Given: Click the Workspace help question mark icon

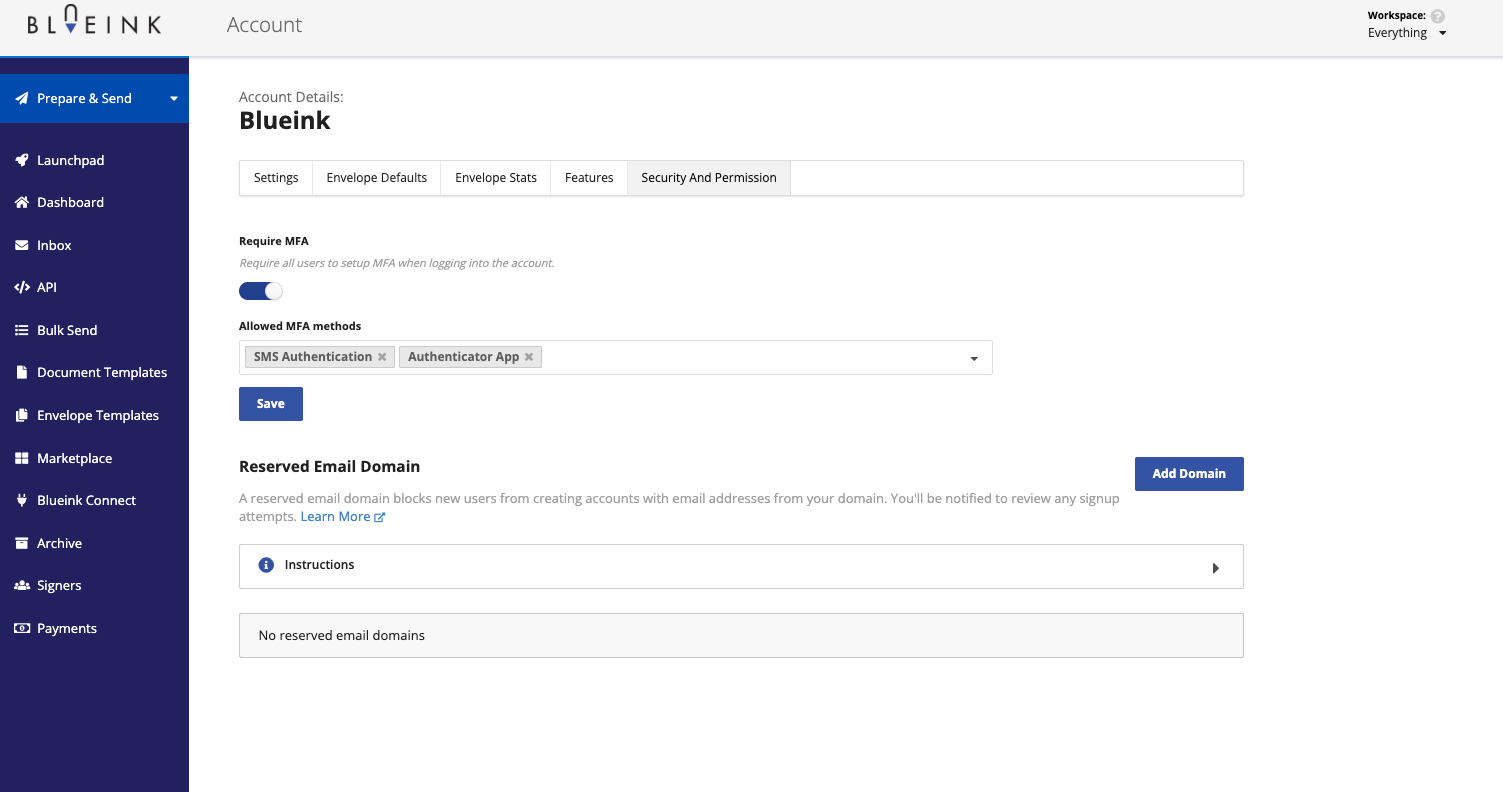Looking at the screenshot, I should (x=1438, y=16).
